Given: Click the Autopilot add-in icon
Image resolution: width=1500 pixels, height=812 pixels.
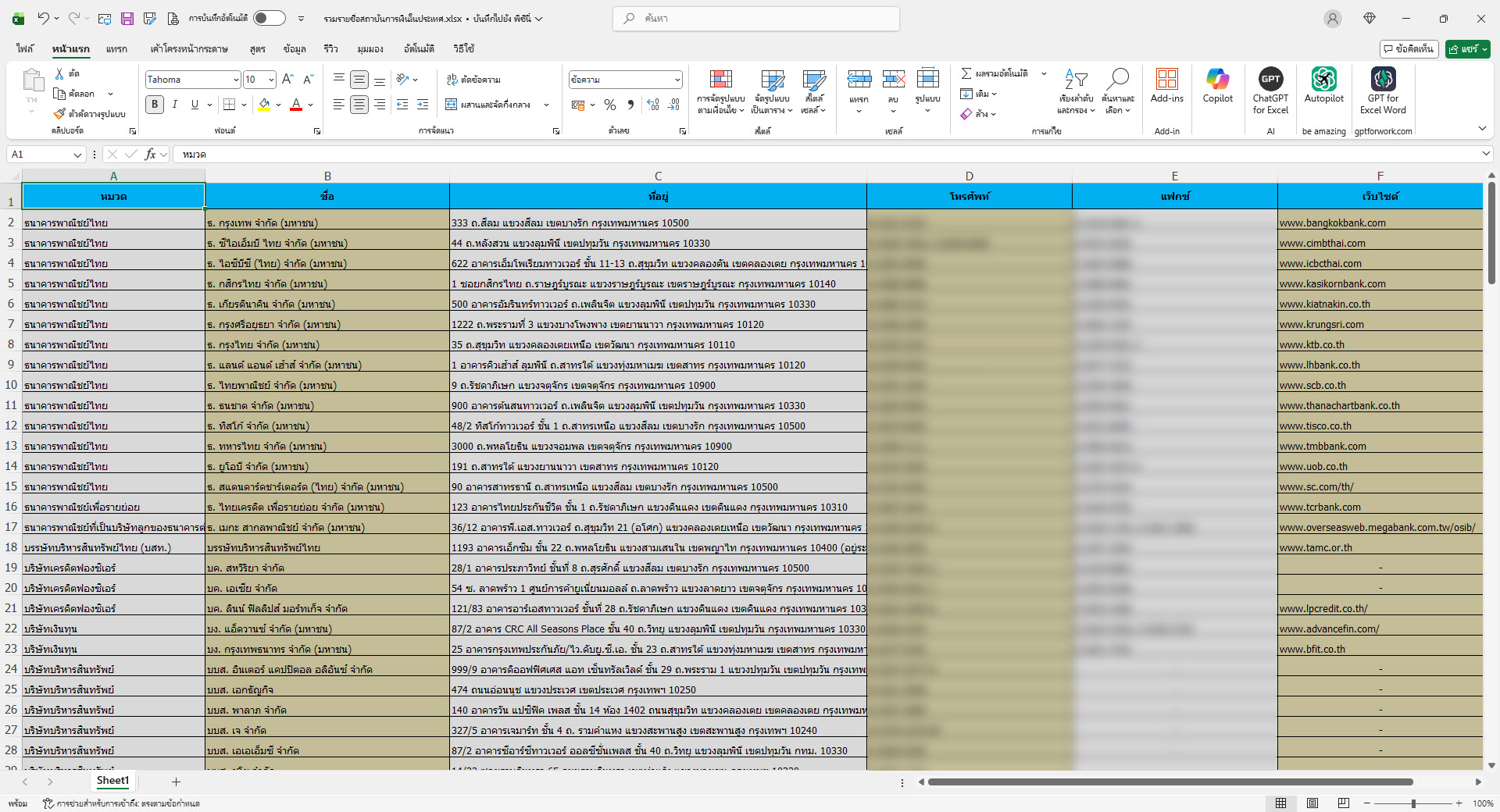Looking at the screenshot, I should coord(1323,86).
